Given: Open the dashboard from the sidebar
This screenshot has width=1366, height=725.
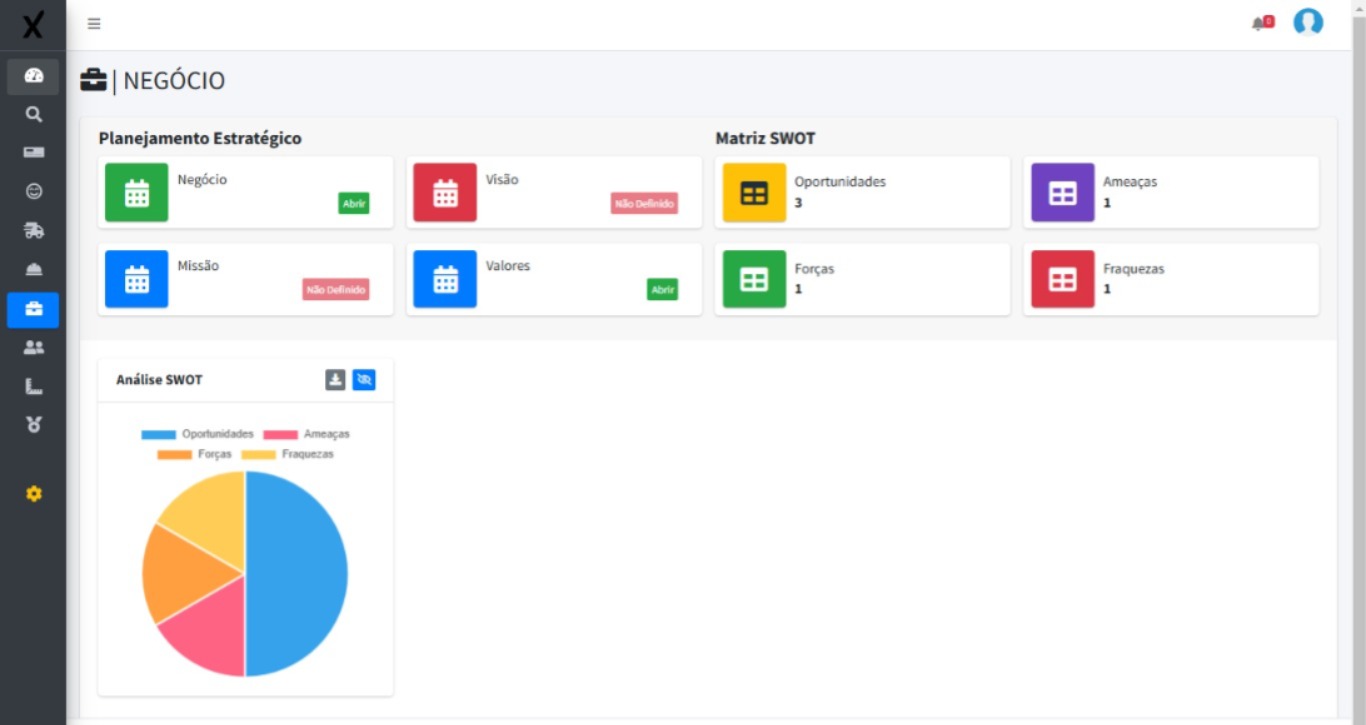Looking at the screenshot, I should click(33, 74).
